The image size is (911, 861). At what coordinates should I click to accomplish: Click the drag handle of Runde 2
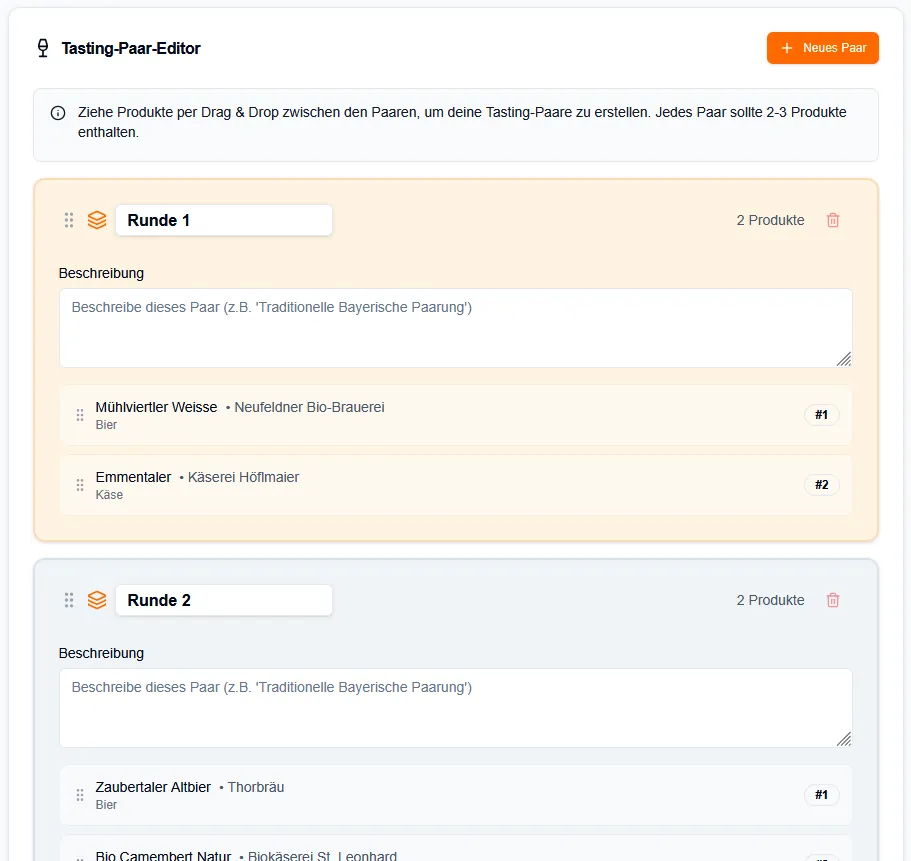[x=69, y=600]
